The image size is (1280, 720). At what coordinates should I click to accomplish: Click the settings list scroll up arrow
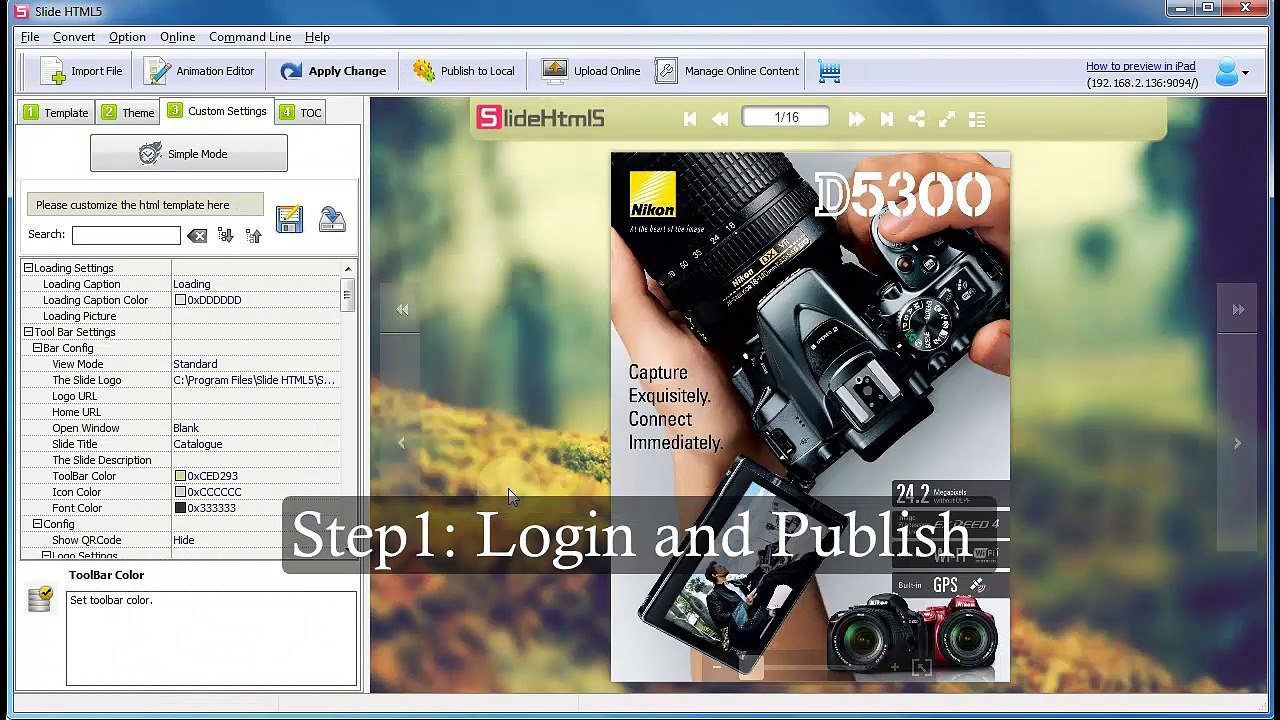348,269
